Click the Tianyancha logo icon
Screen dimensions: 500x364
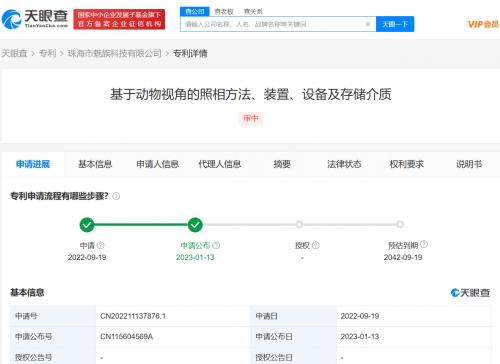[12, 19]
